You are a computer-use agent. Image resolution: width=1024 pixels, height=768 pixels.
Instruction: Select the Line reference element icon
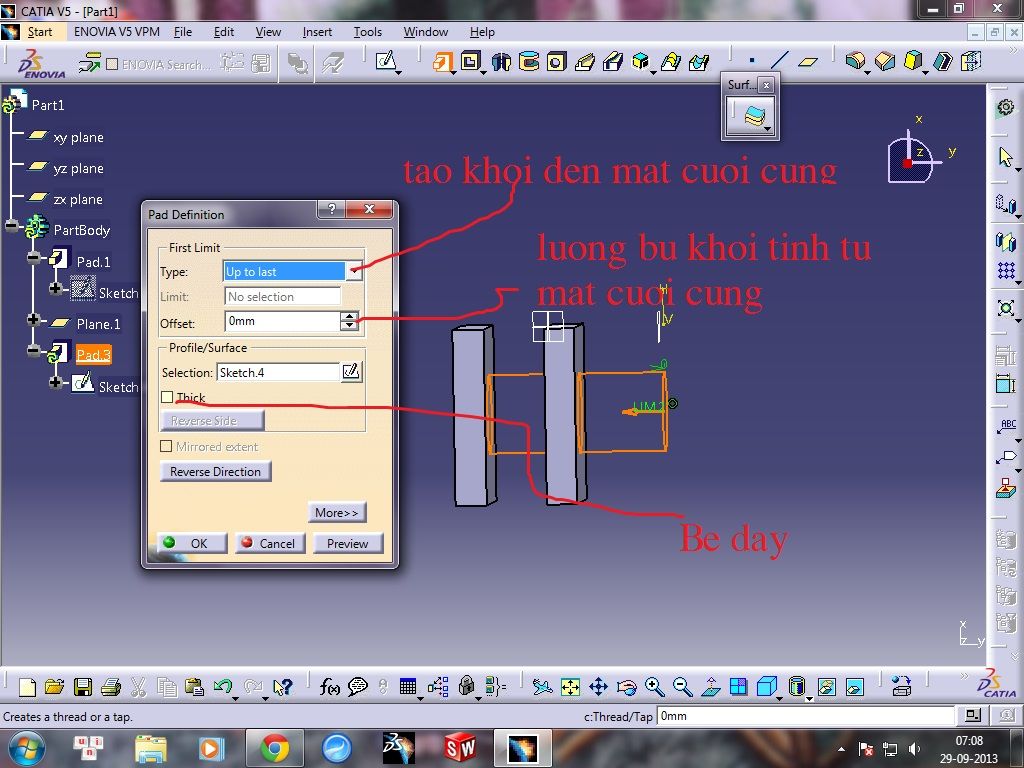[x=779, y=61]
